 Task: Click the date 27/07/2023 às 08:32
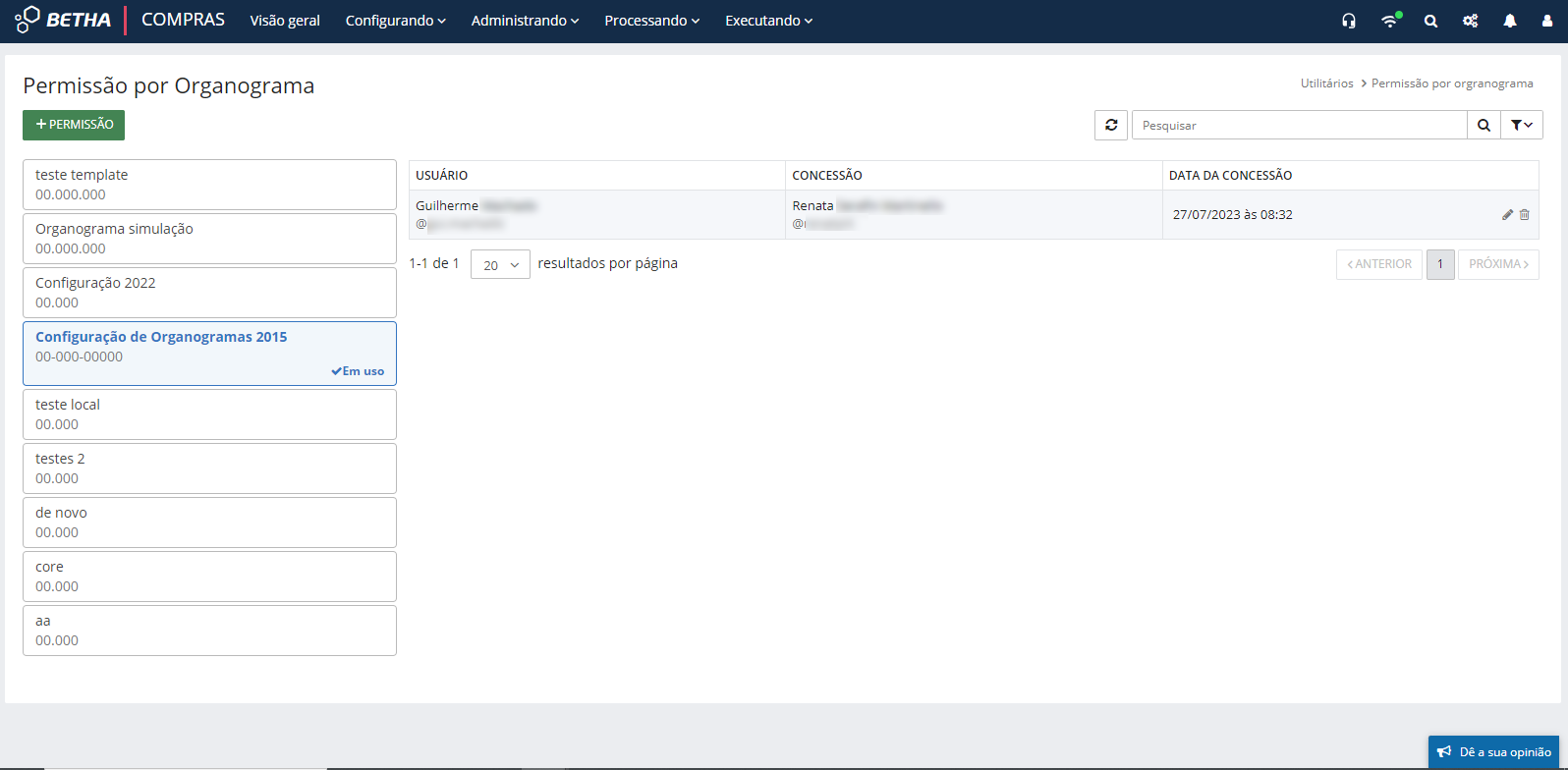(x=1232, y=214)
